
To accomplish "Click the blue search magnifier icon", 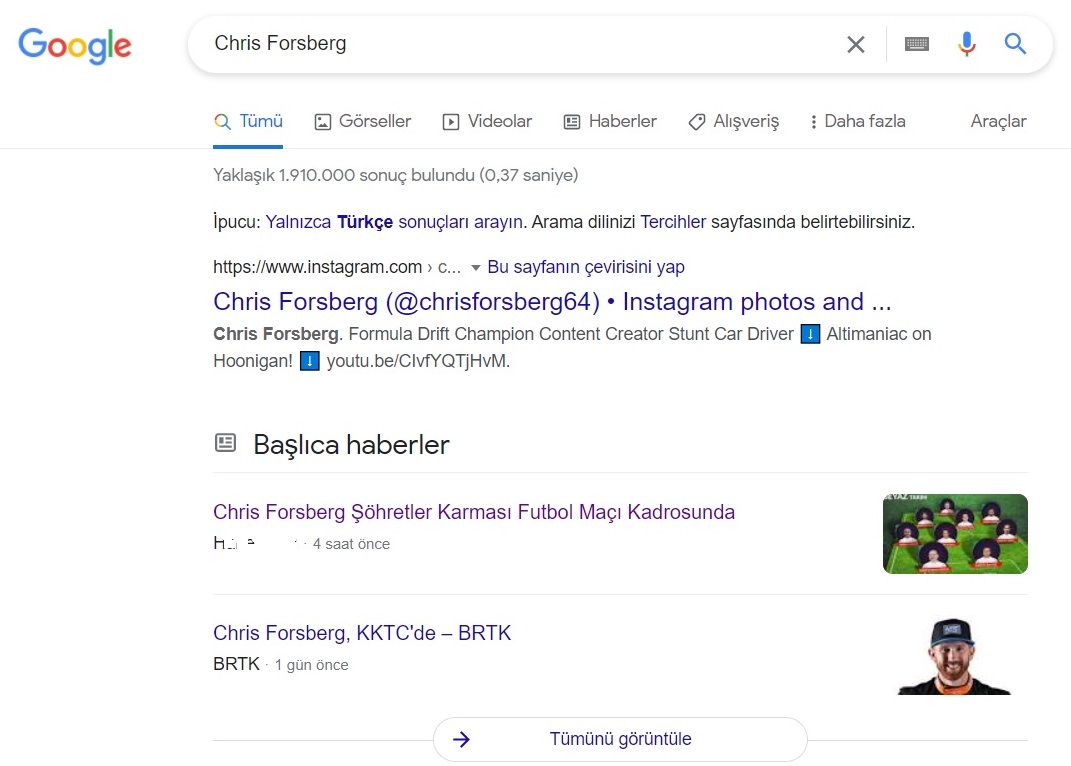I will click(1015, 44).
